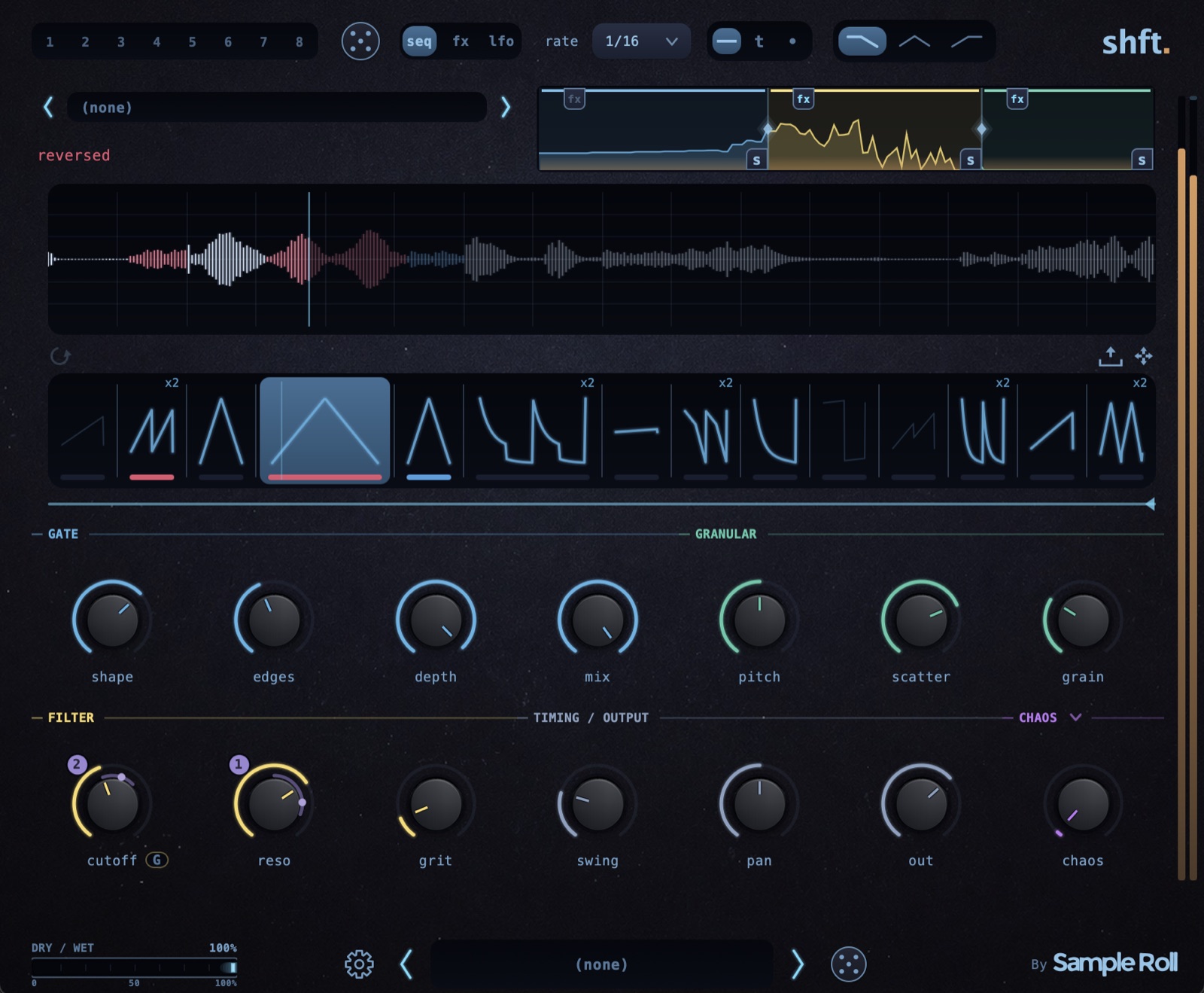Image resolution: width=1204 pixels, height=993 pixels.
Task: Solo the green high band
Action: point(1142,160)
